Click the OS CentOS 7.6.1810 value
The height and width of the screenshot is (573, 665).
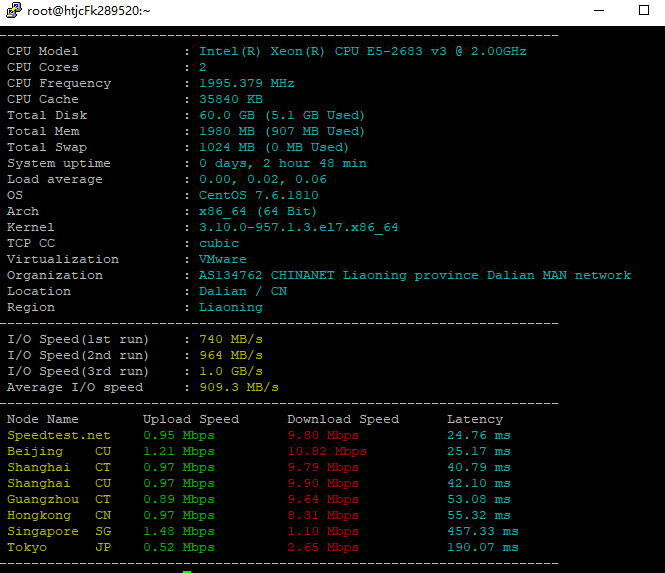coord(259,195)
